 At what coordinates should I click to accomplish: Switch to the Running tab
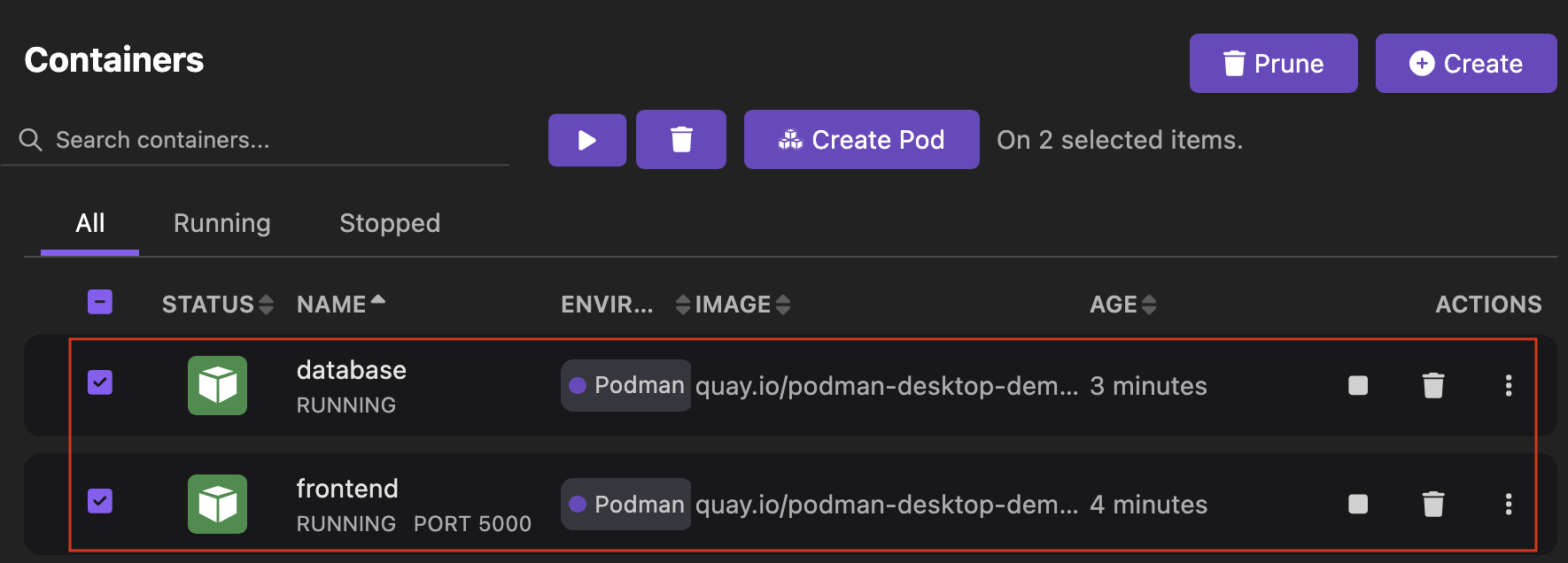coord(221,223)
